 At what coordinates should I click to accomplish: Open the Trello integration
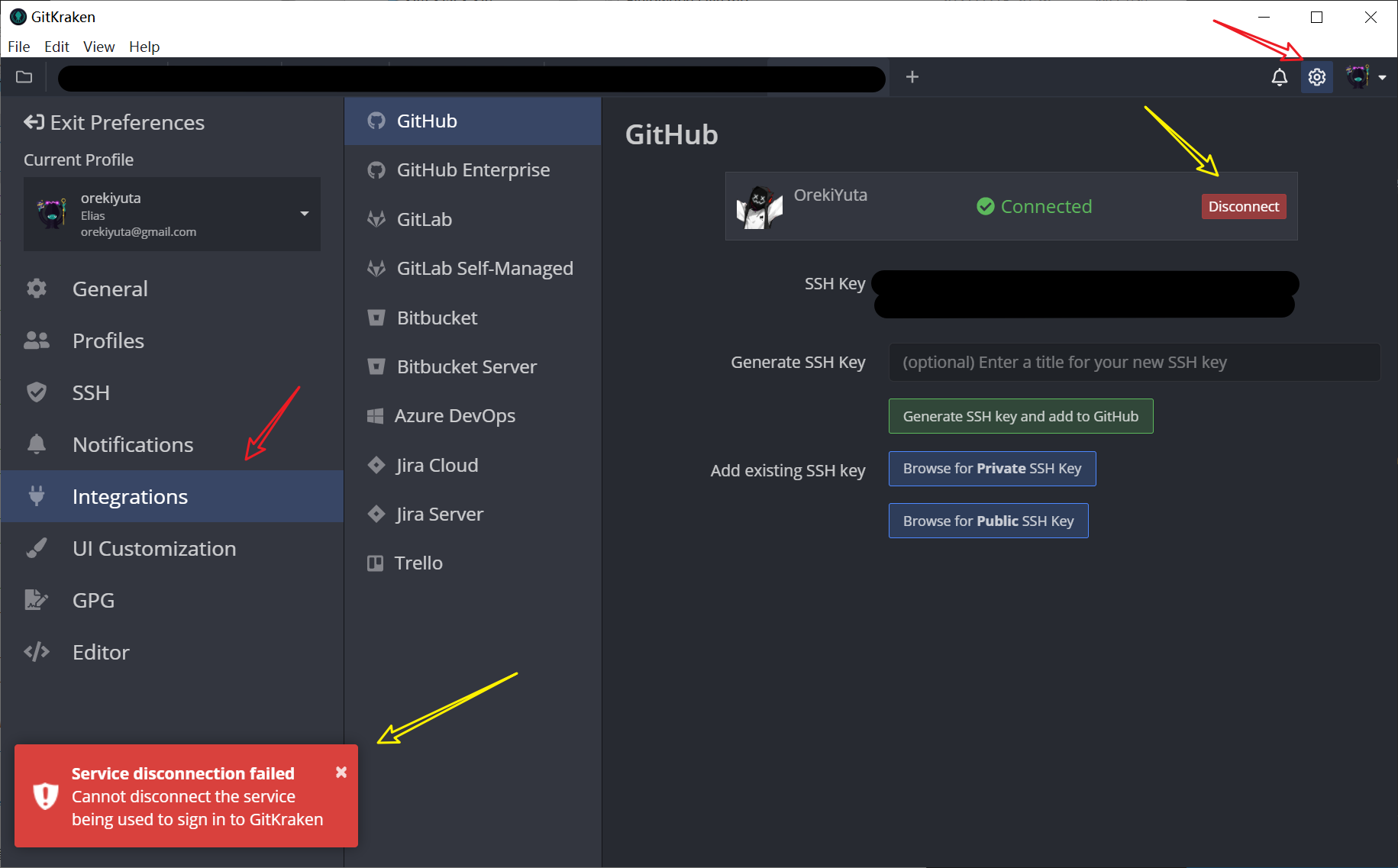(x=418, y=563)
